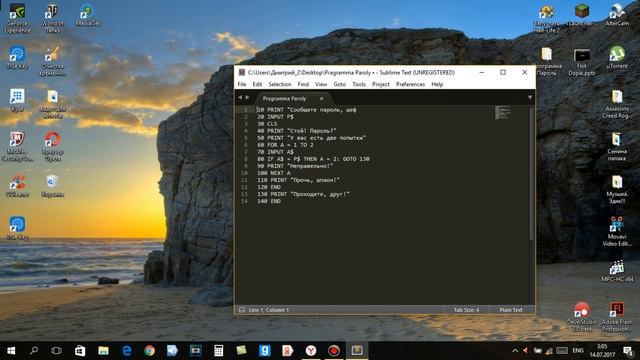The width and height of the screenshot is (640, 360).
Task: Change Tab Size setting in status bar
Action: tap(466, 310)
